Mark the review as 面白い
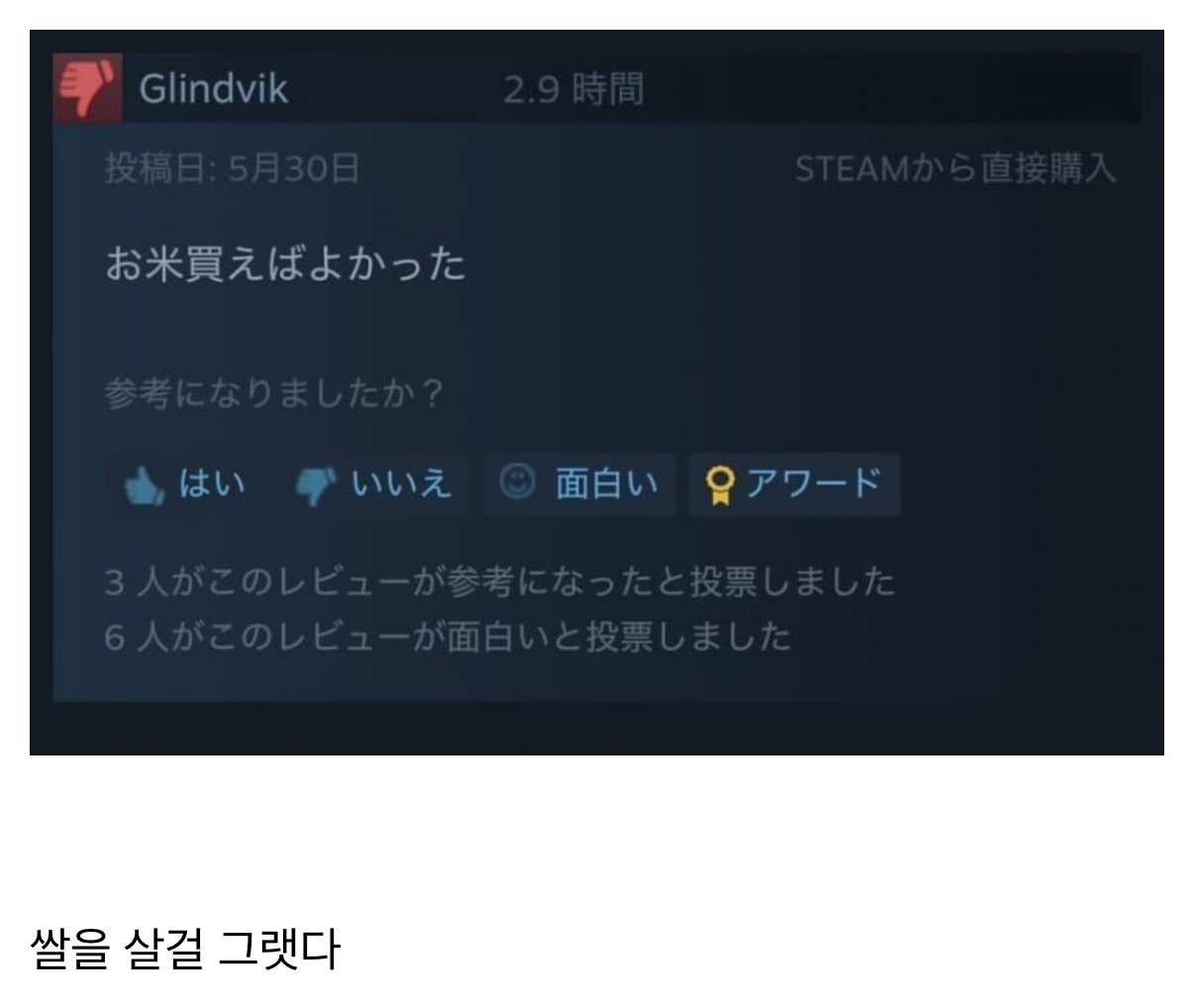 click(x=580, y=484)
